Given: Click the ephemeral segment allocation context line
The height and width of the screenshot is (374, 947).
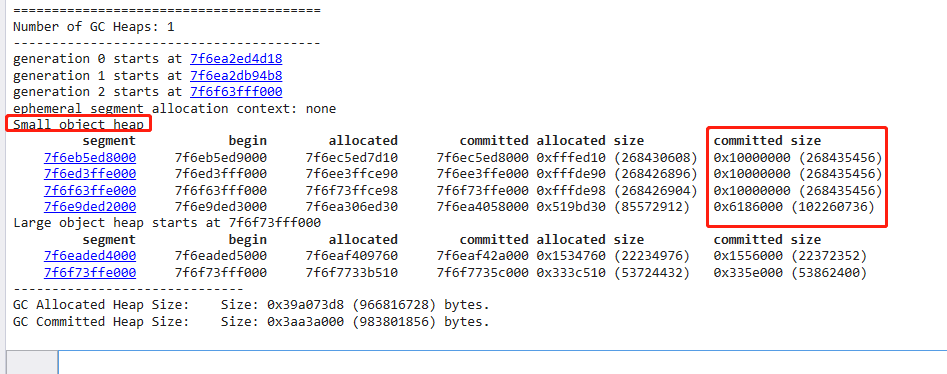Looking at the screenshot, I should click(x=175, y=109).
